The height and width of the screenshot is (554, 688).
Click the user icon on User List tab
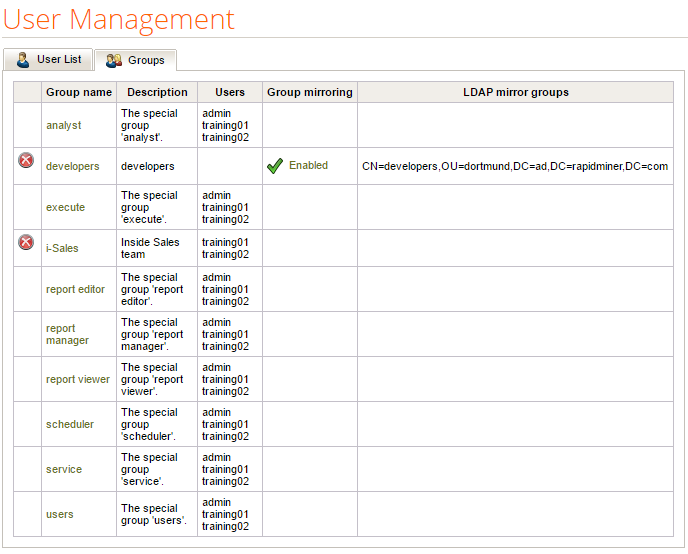point(23,60)
